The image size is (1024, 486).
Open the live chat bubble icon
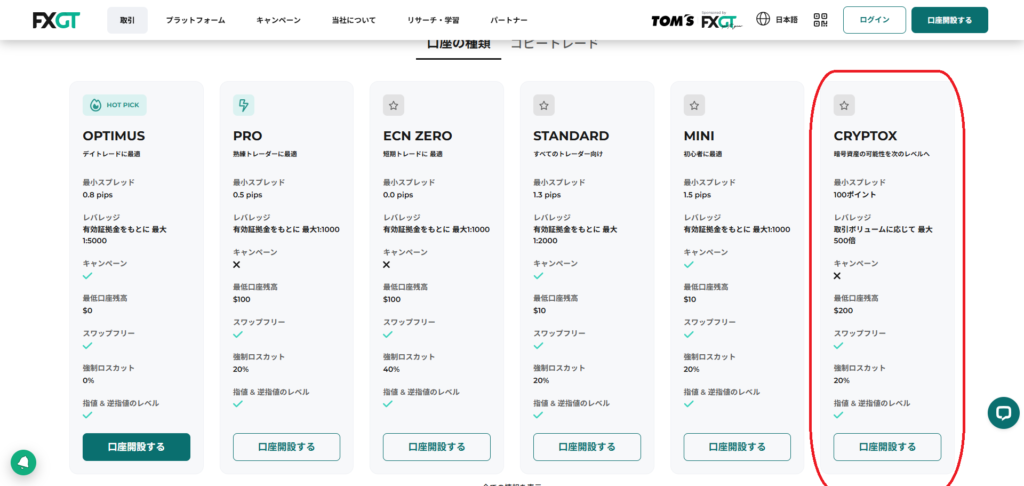coord(1003,413)
